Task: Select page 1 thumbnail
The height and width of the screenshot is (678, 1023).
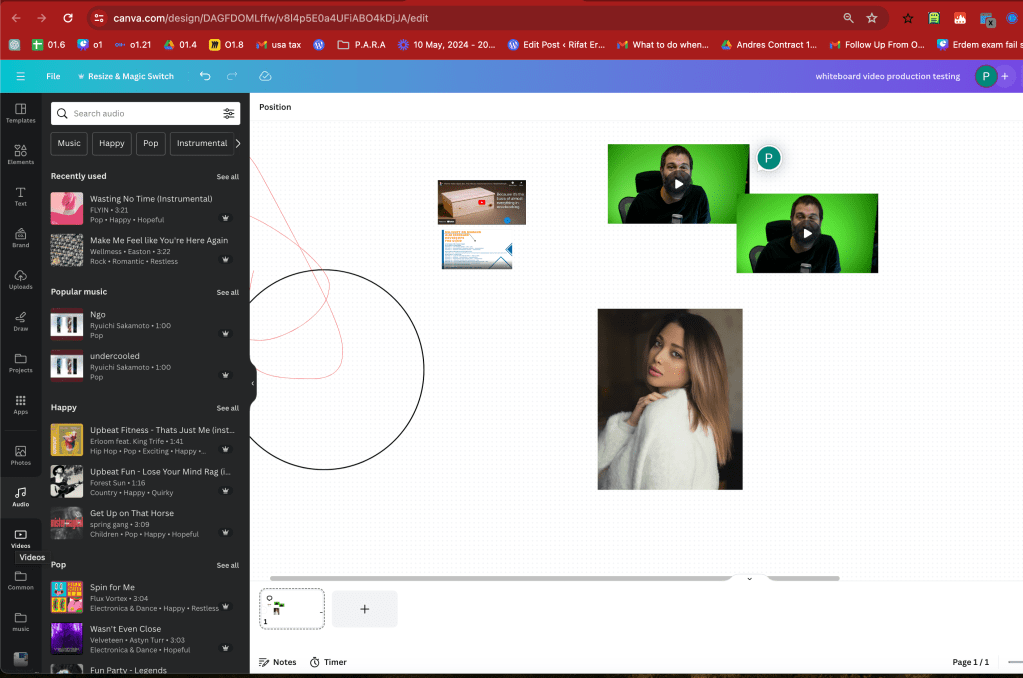Action: coord(292,609)
